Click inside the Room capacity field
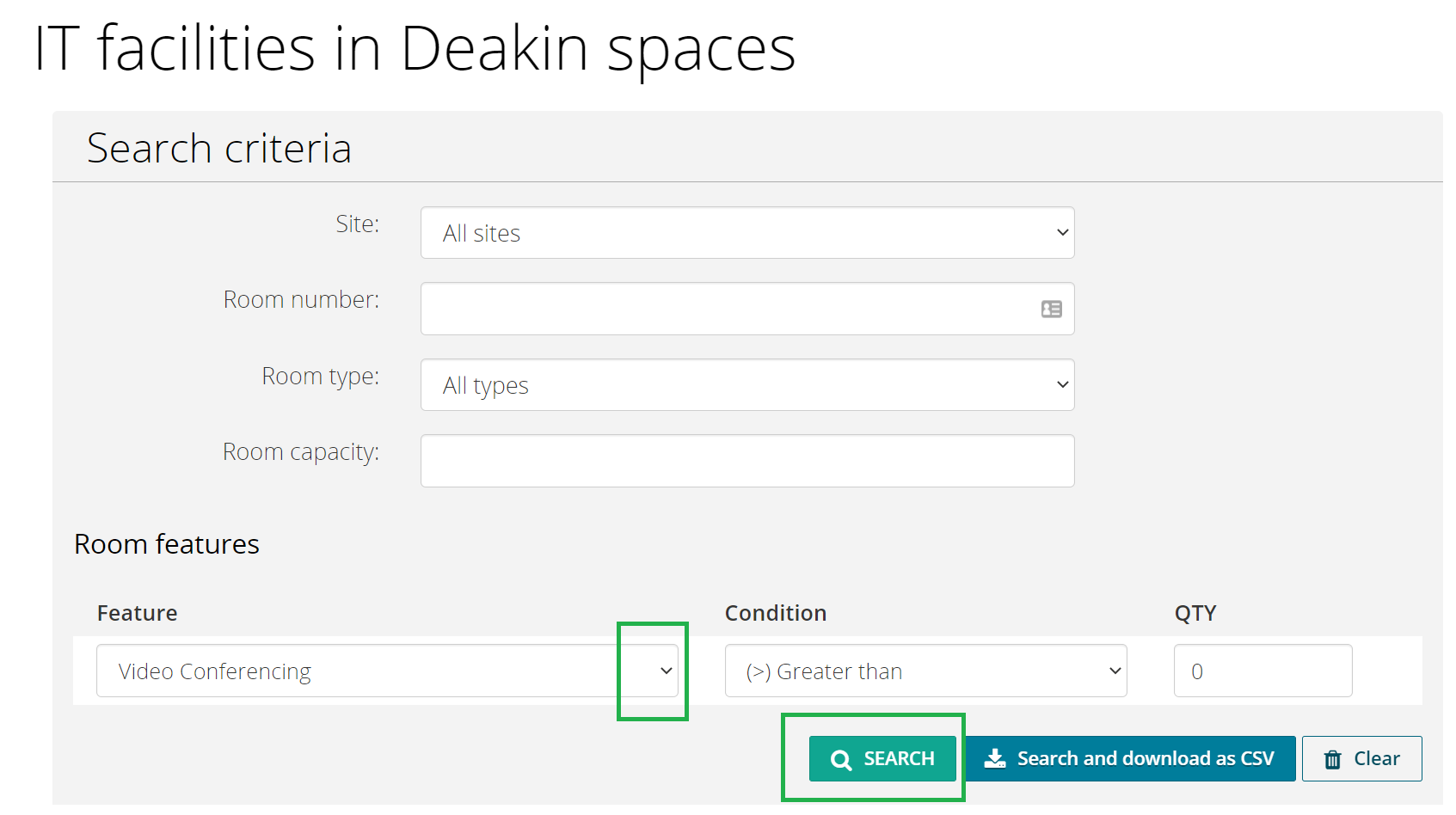This screenshot has height=815, width=1456. coord(746,461)
